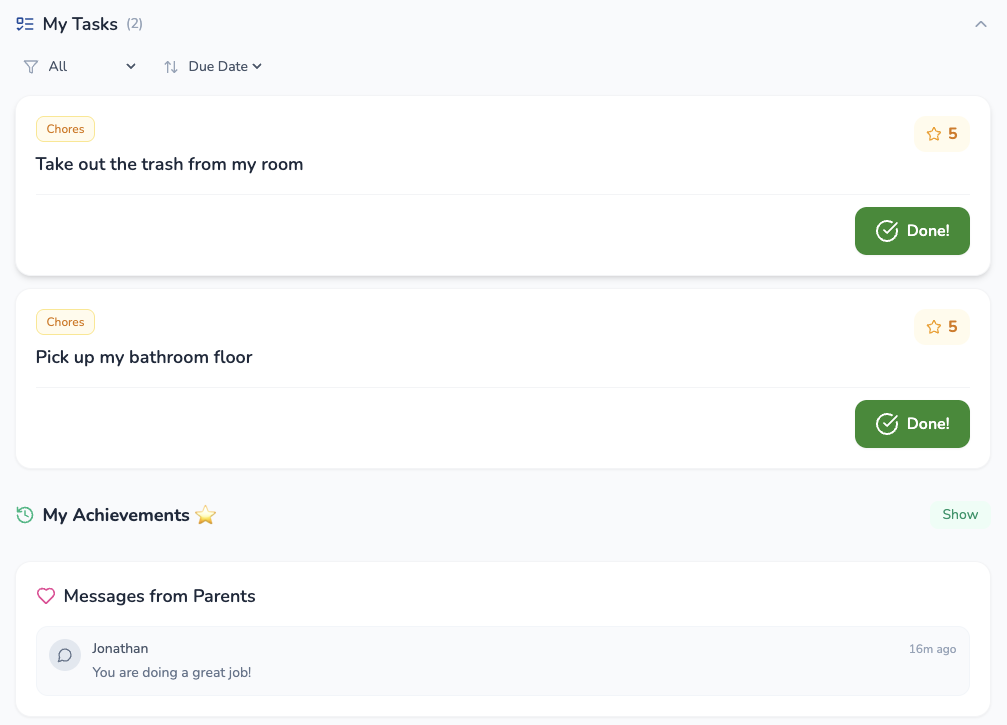The image size is (1007, 725).
Task: Click the Chores tag on the trash task
Action: coord(65,129)
